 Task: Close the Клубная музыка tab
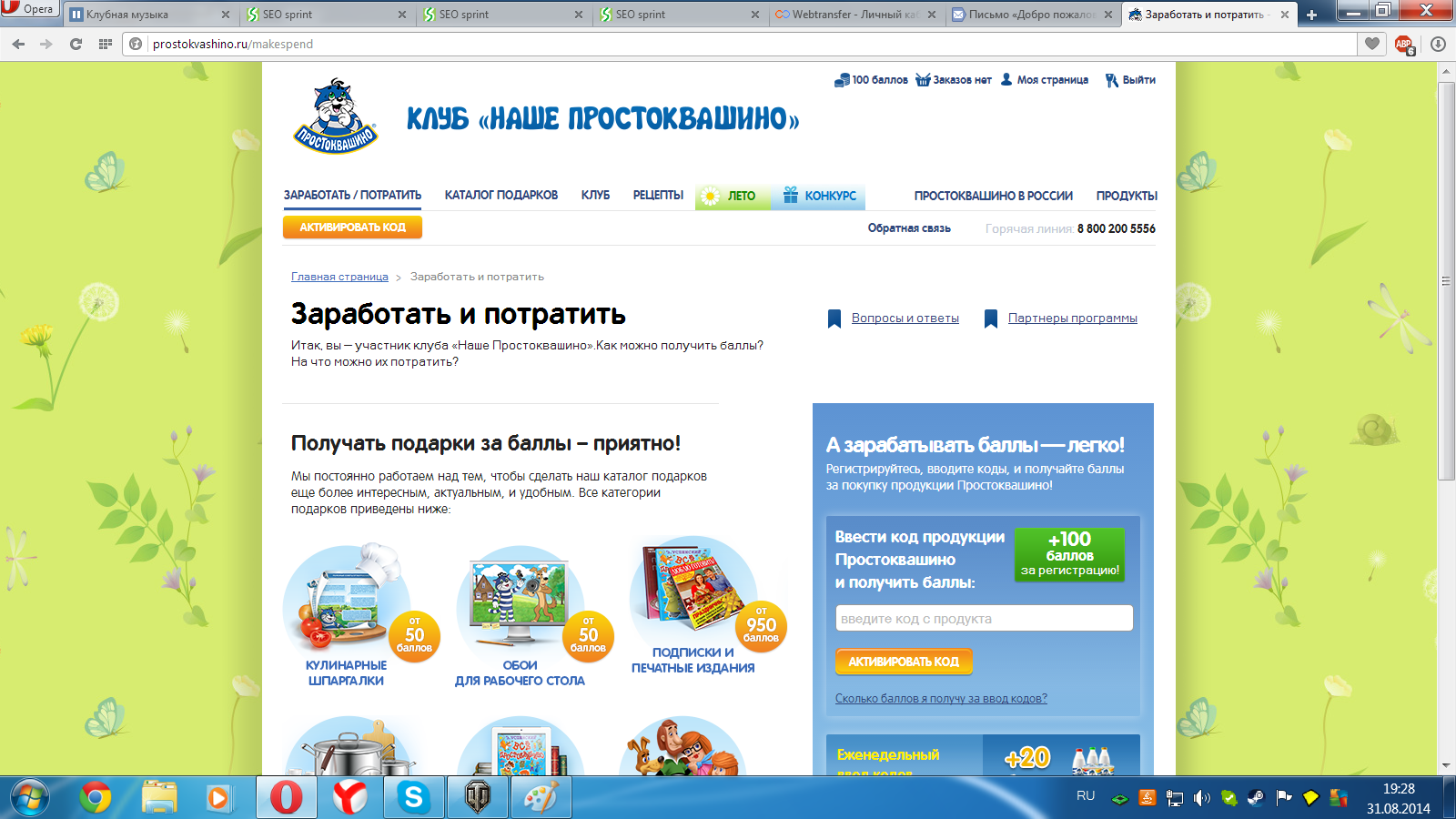[226, 15]
